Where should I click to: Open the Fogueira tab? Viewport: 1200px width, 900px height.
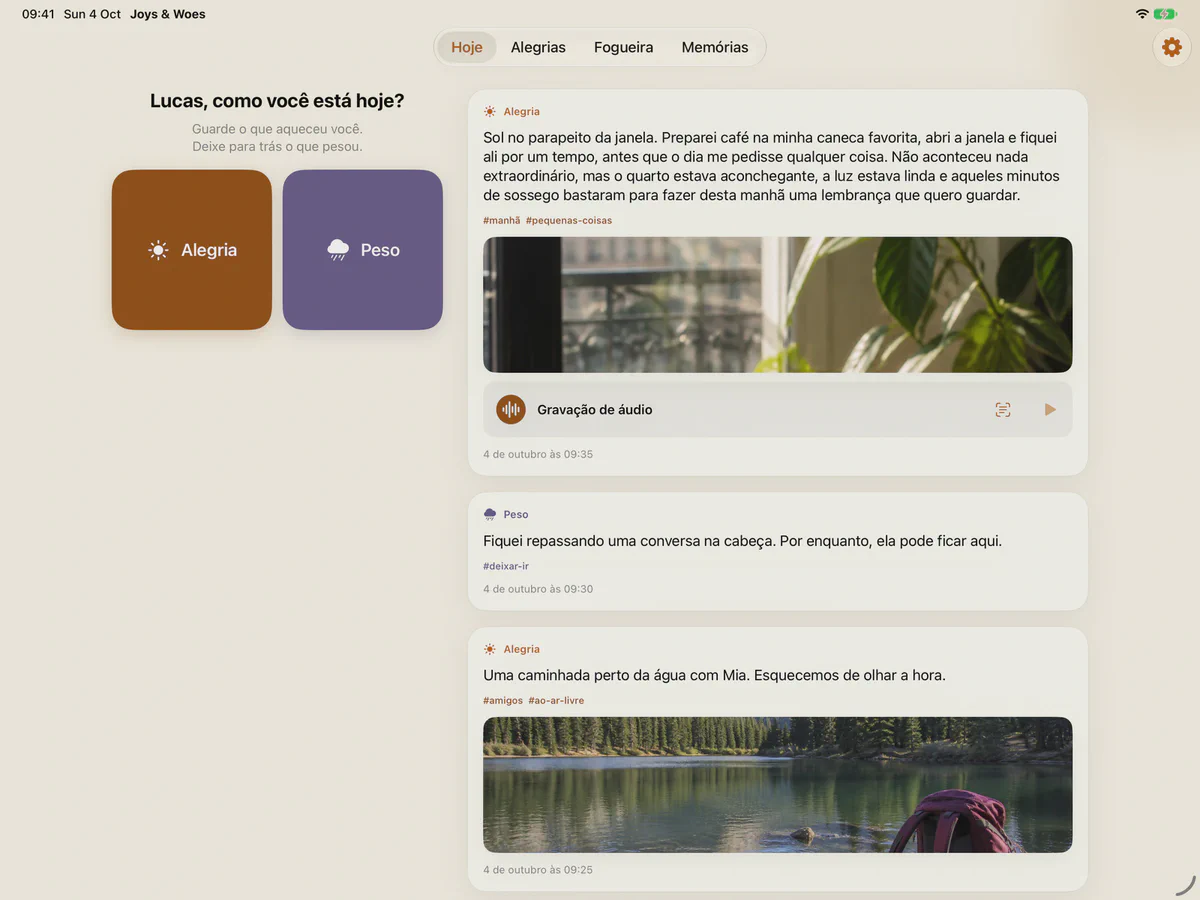(623, 47)
